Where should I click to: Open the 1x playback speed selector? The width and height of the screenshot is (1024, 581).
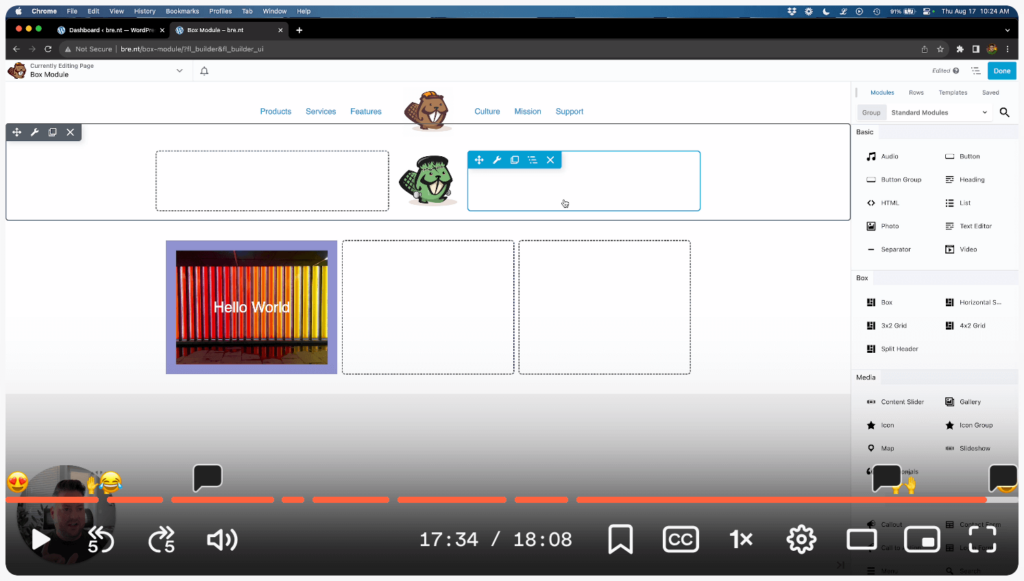click(x=741, y=539)
